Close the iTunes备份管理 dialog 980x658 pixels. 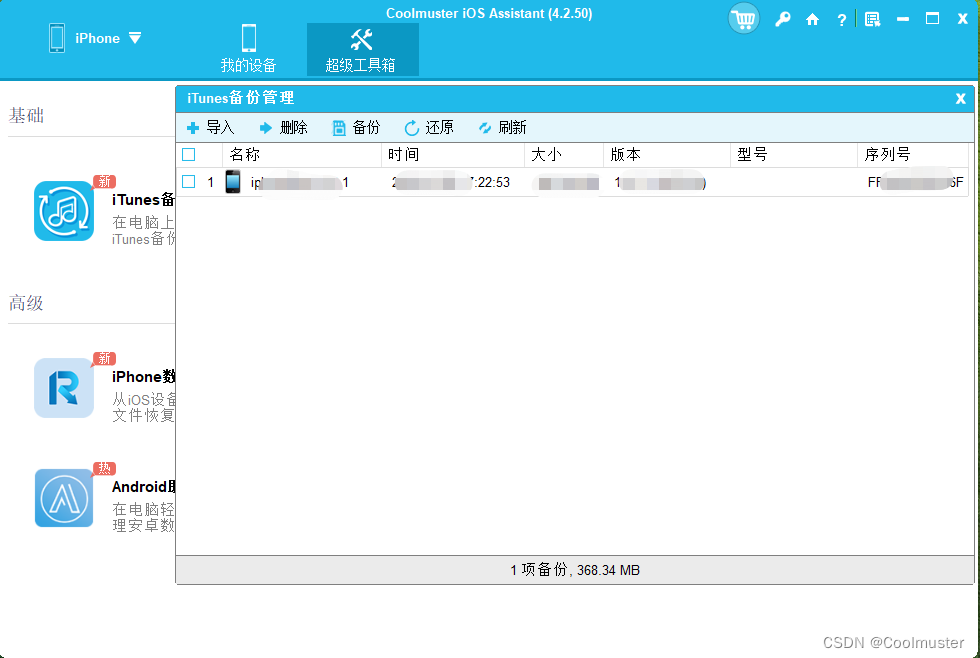961,98
